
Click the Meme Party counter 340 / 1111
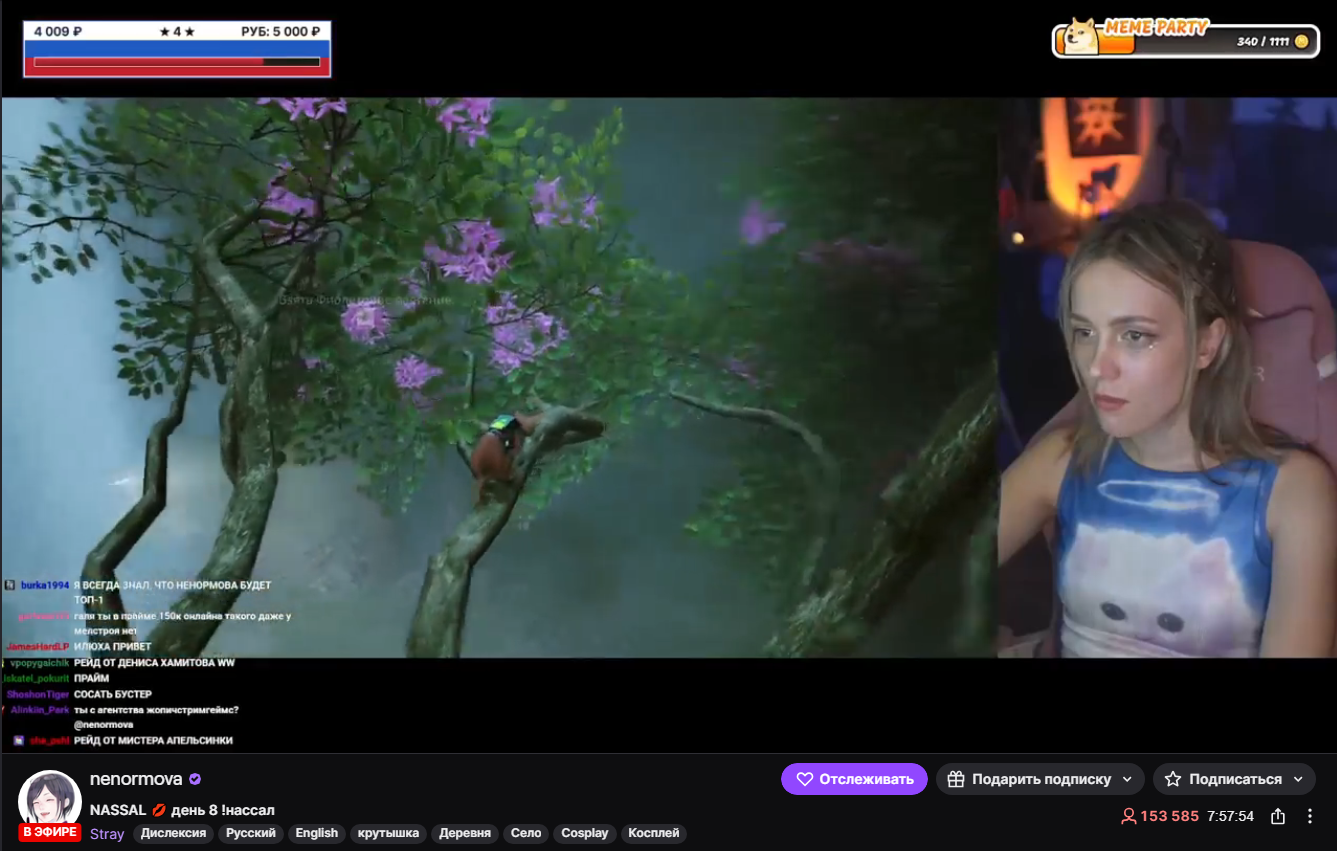tap(1263, 42)
